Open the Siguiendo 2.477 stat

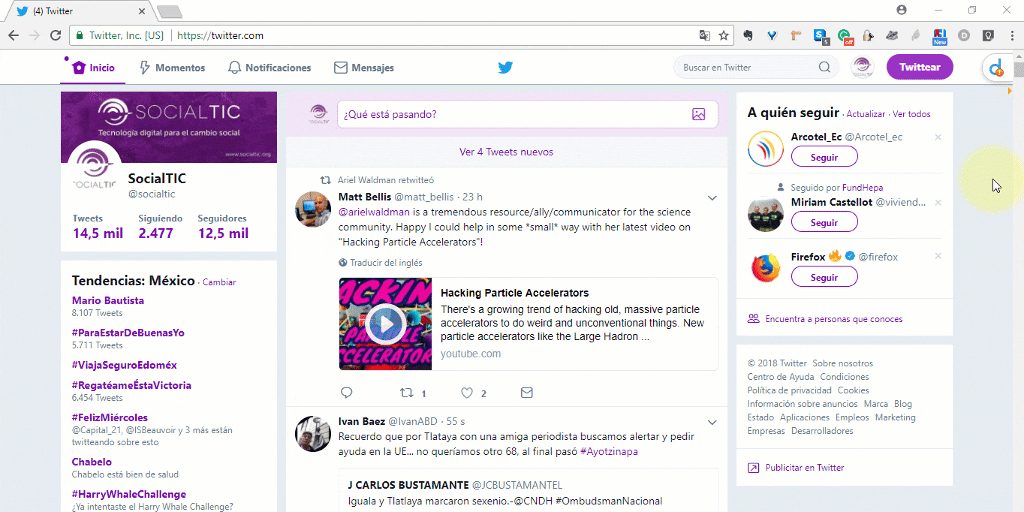160,227
